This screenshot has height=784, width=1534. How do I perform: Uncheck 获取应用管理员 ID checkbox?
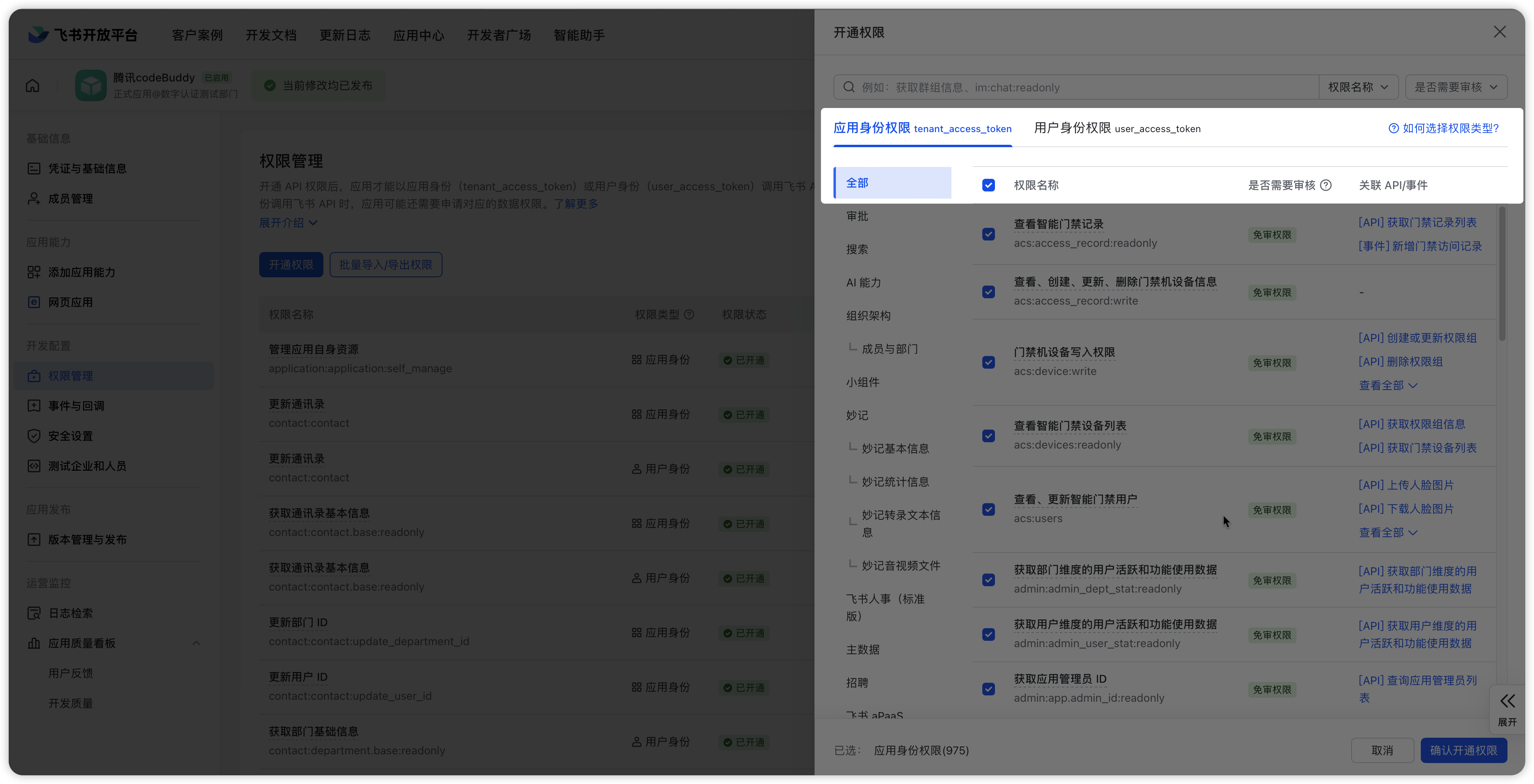tap(989, 689)
